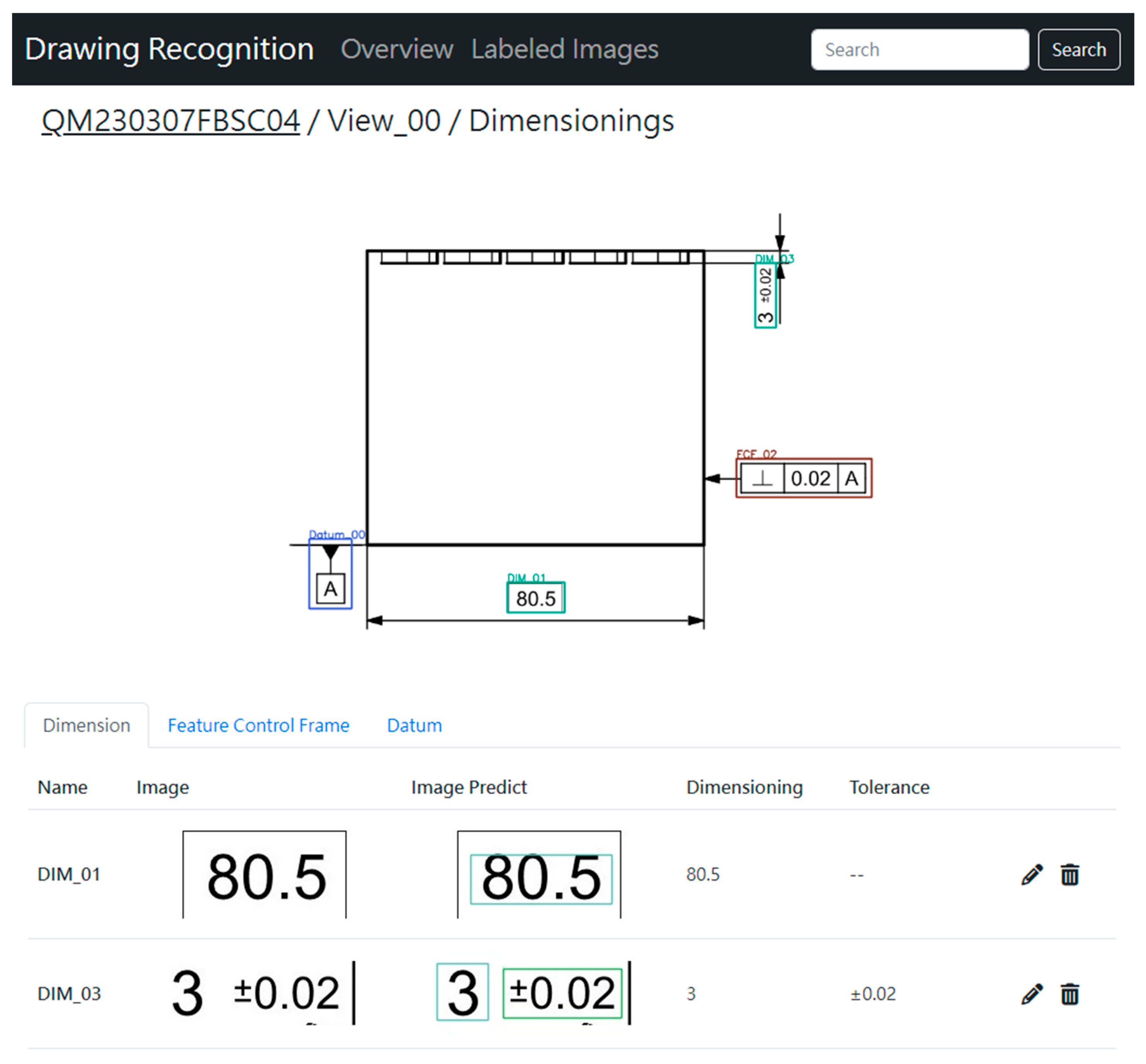Image resolution: width=1146 pixels, height=1064 pixels.
Task: Switch to the Feature Control Frame tab
Action: point(258,725)
